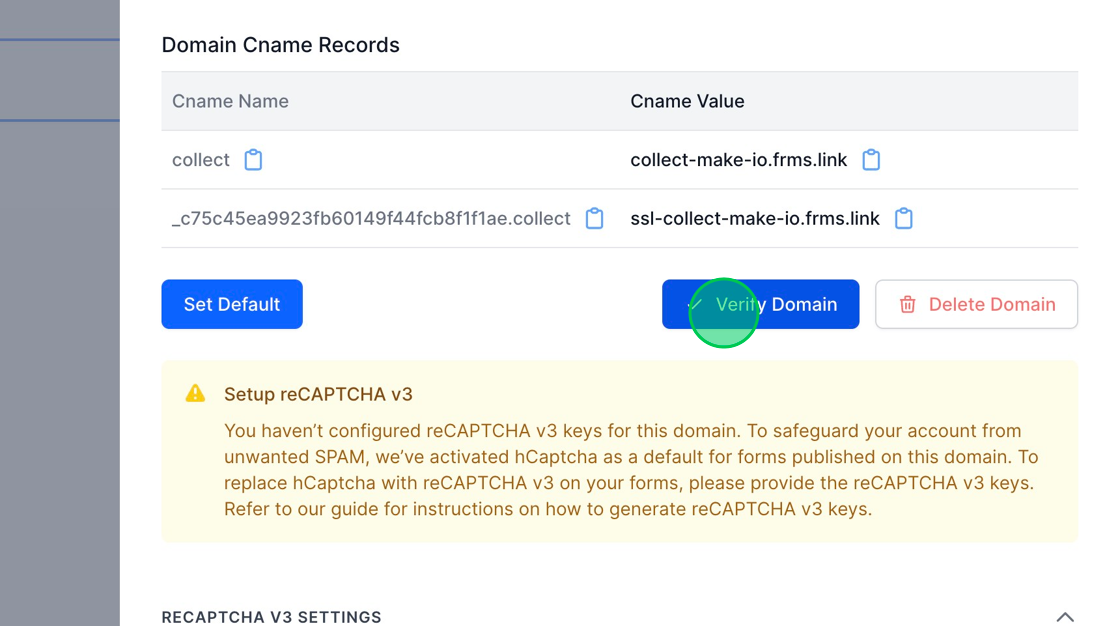
Task: Click the Set Default button
Action: click(231, 304)
